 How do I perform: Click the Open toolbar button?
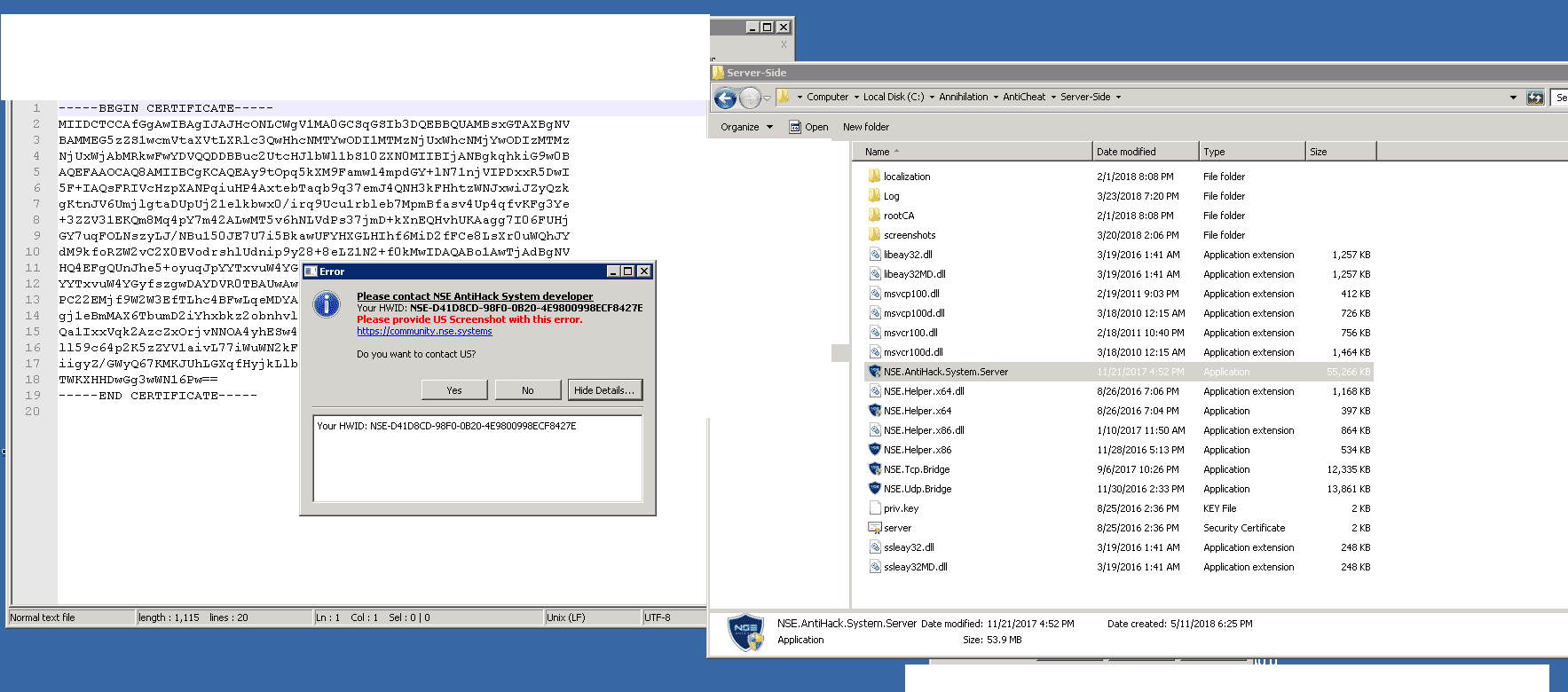808,127
